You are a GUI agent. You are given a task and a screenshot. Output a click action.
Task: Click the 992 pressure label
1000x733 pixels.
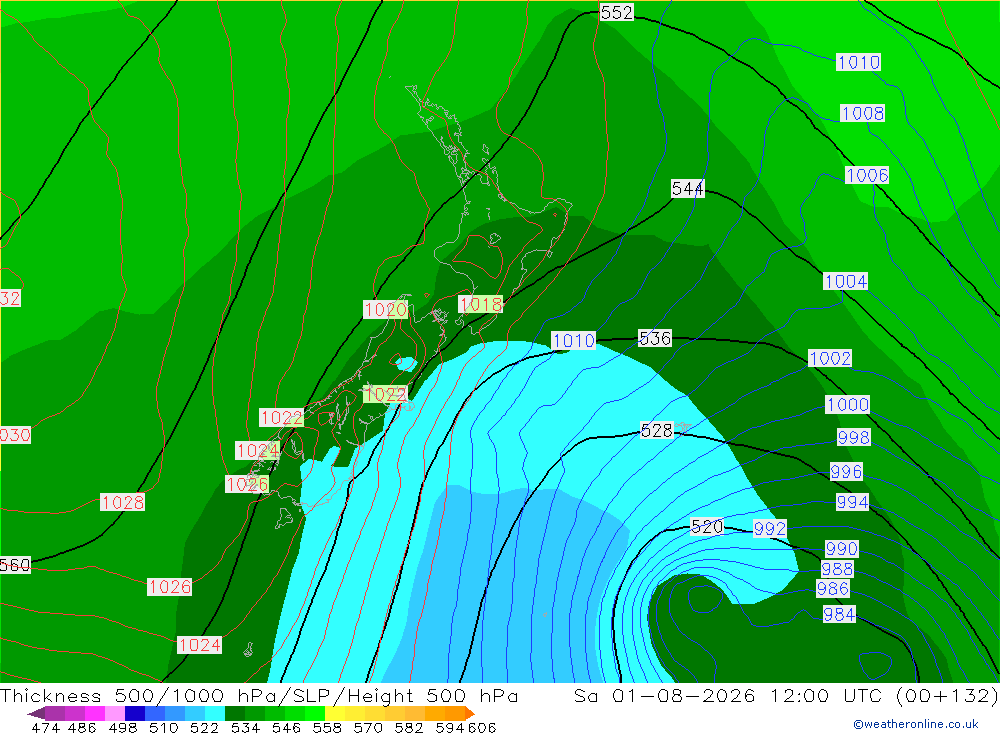tap(770, 529)
